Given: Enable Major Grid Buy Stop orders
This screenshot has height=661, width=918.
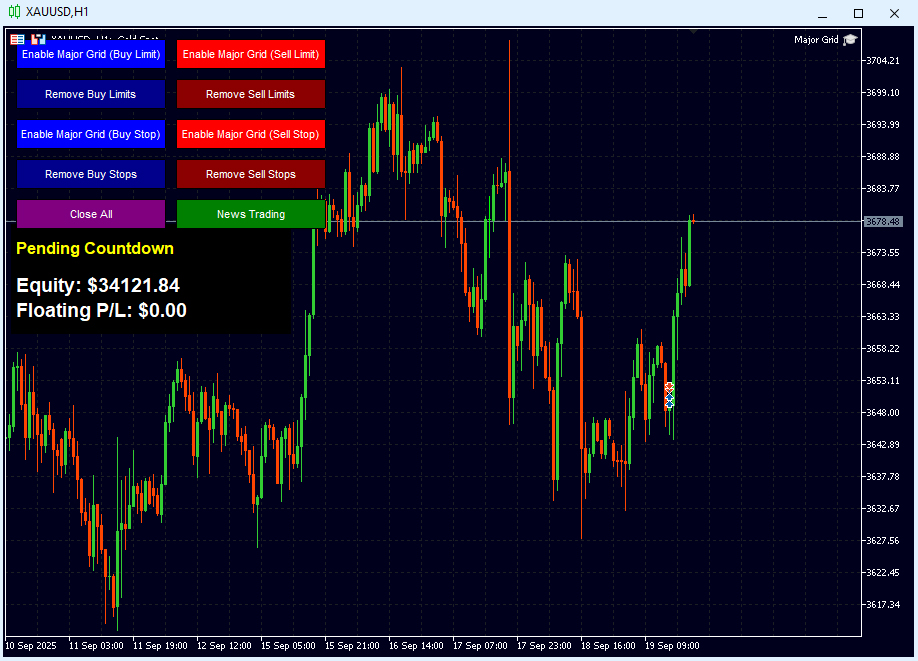Looking at the screenshot, I should click(91, 134).
